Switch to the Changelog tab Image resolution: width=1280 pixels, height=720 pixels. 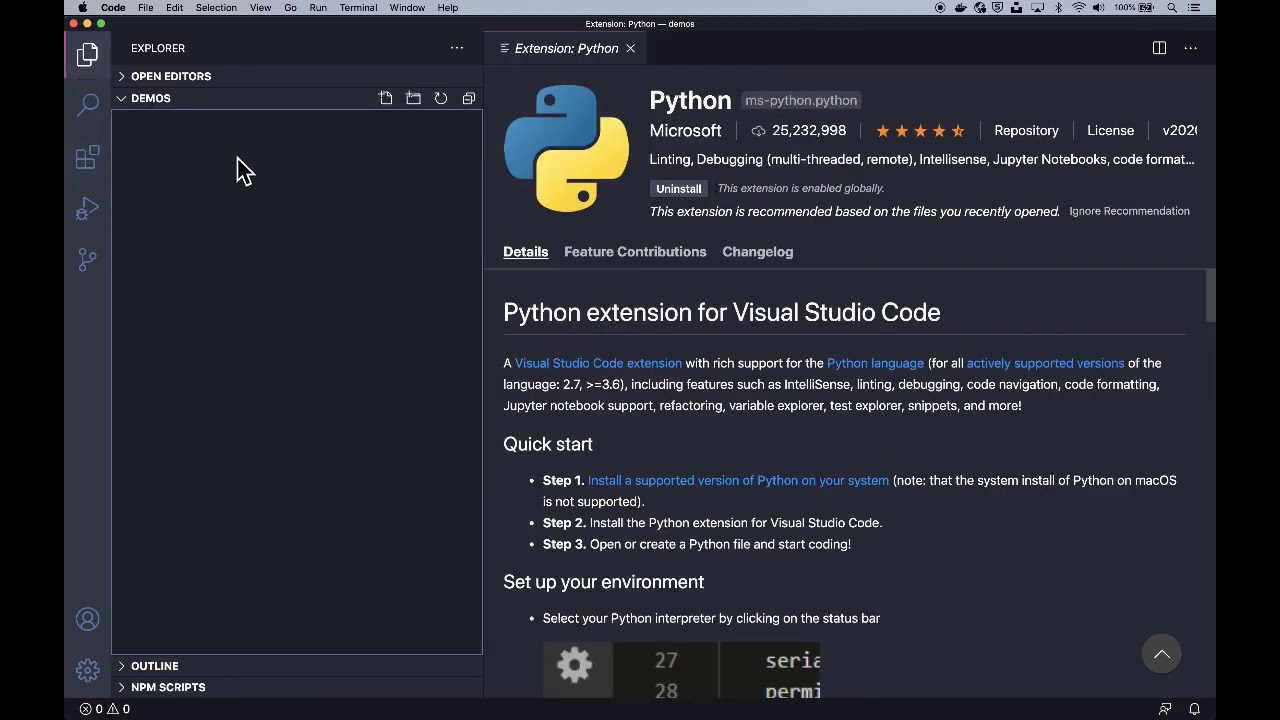758,252
